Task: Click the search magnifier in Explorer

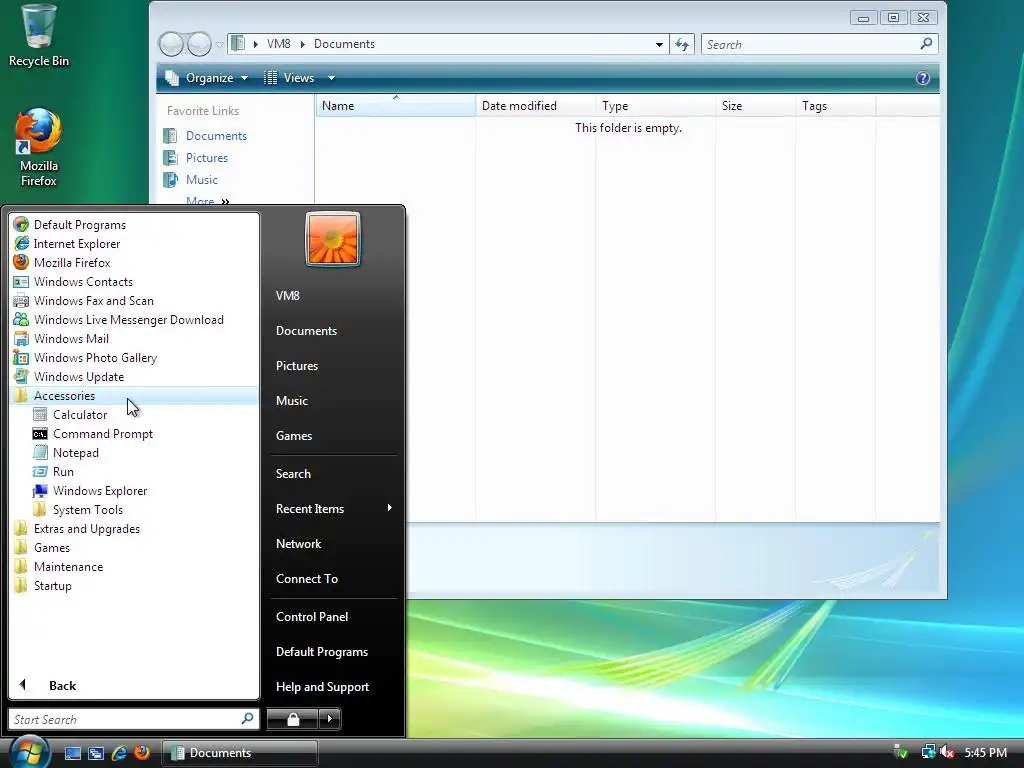Action: (925, 44)
